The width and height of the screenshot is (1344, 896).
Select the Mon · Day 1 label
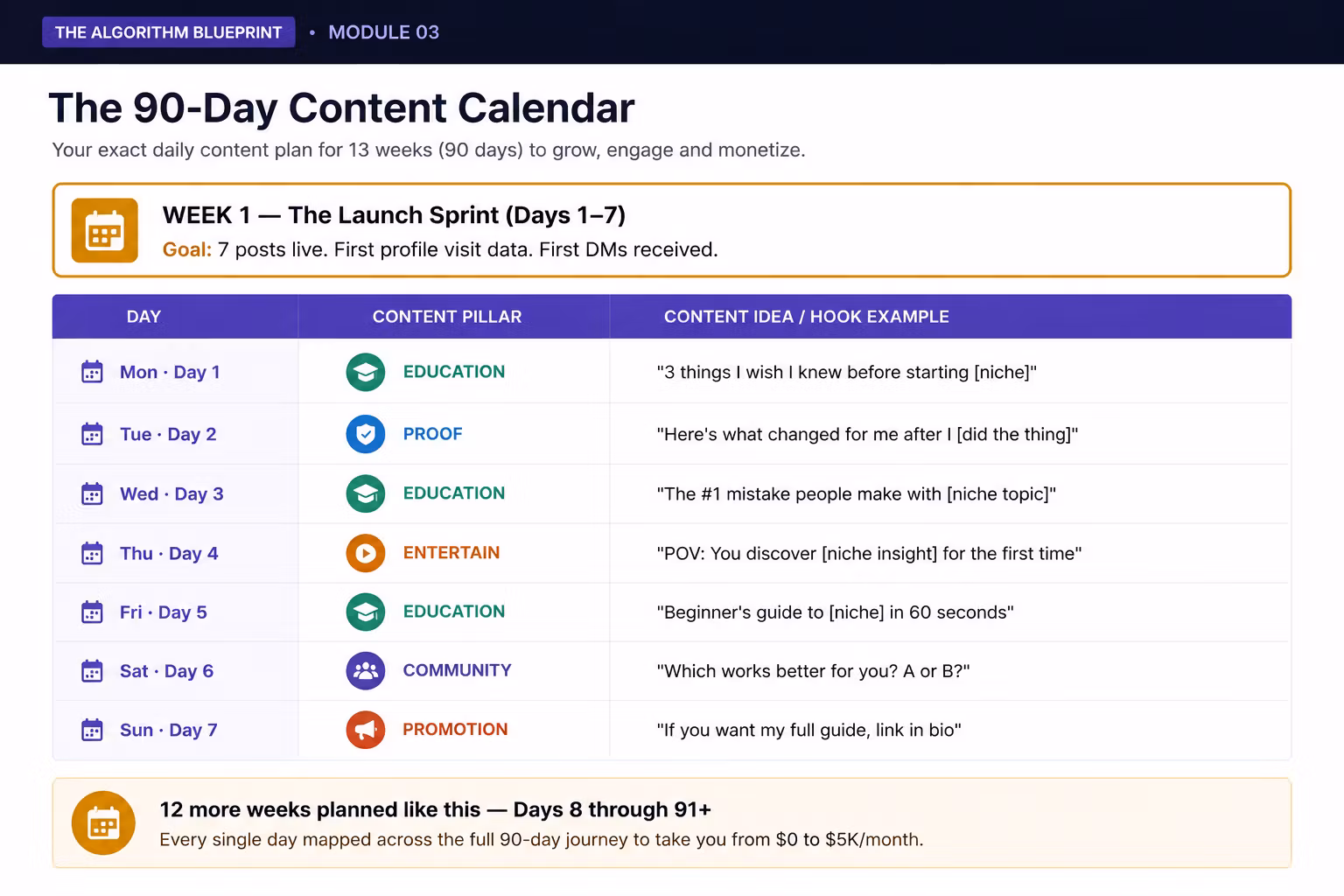(170, 372)
